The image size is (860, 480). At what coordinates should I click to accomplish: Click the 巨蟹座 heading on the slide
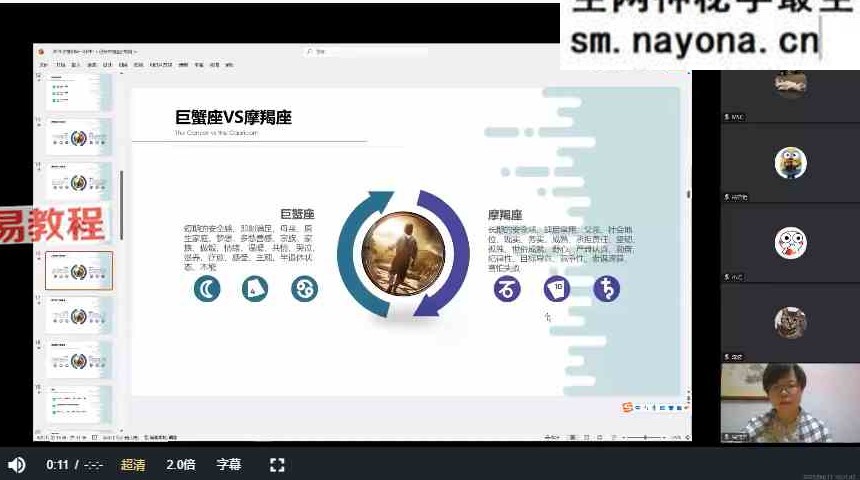click(297, 214)
